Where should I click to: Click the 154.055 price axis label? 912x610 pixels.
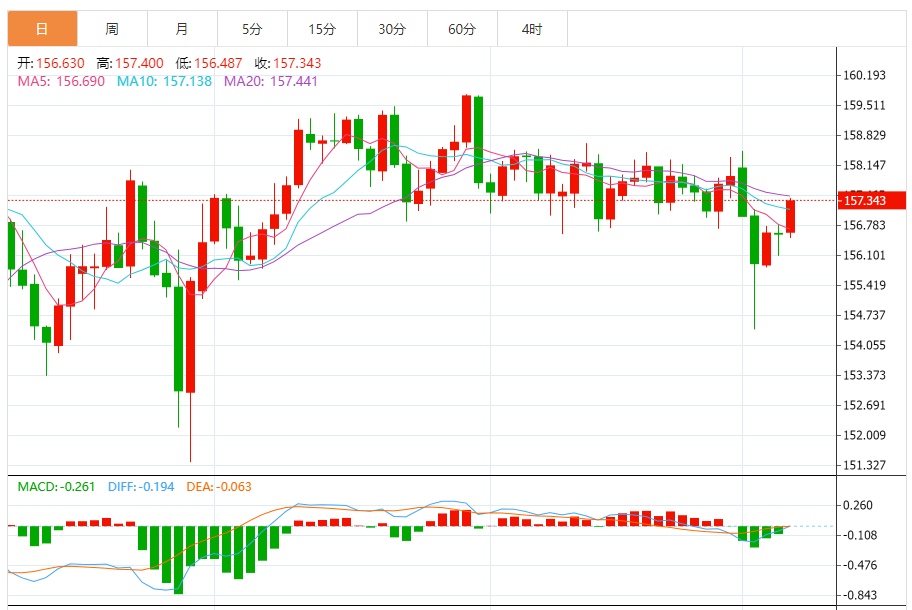click(x=864, y=345)
